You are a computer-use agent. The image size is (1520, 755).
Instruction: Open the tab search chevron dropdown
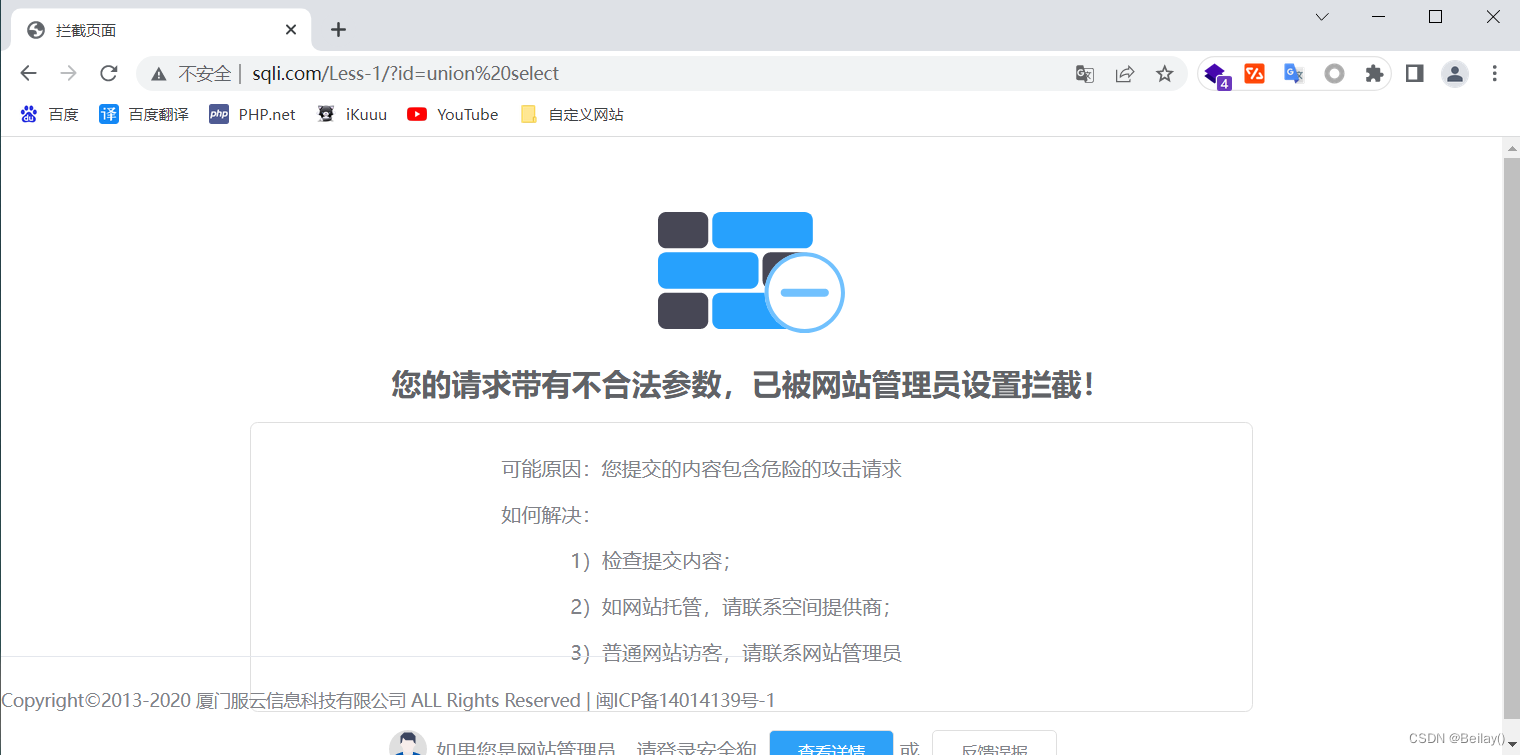(1321, 16)
